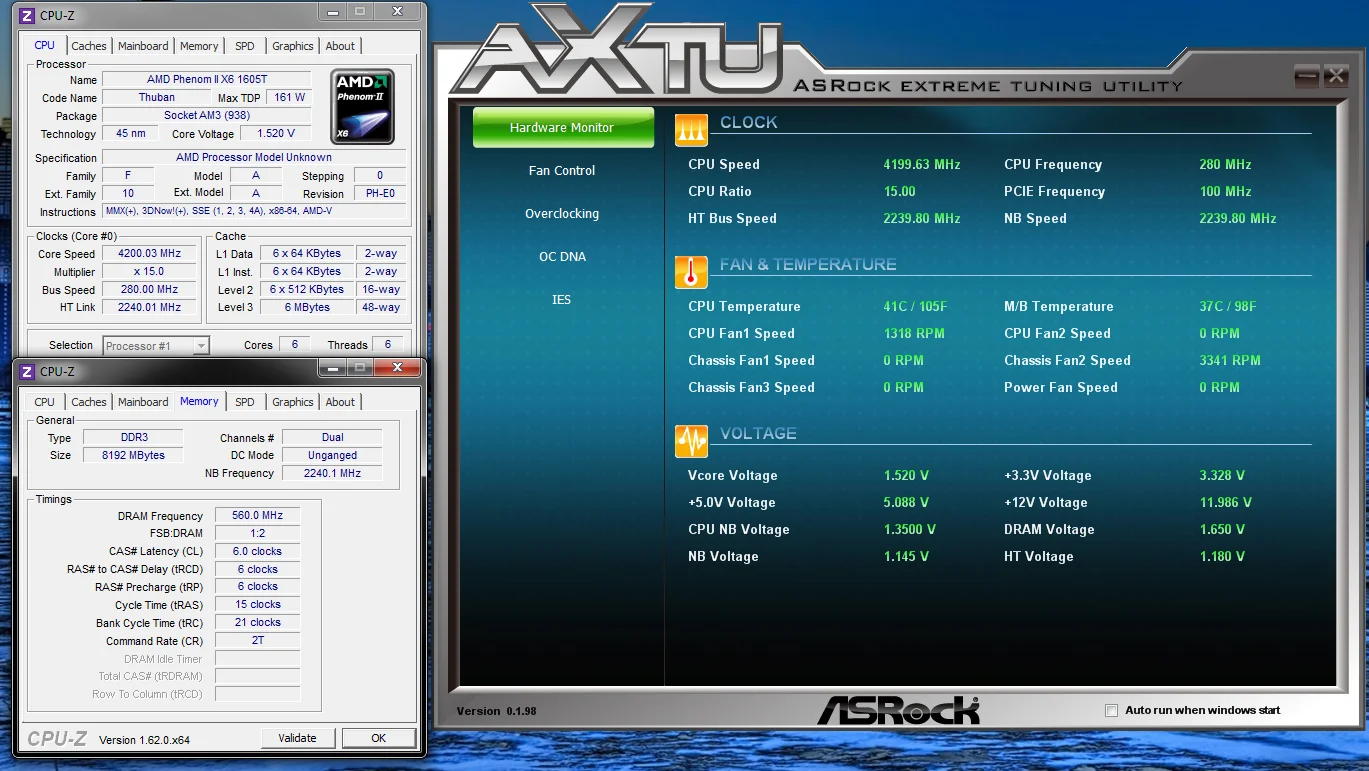Click the Code Name field showing "Thuban"
The width and height of the screenshot is (1369, 771).
click(x=157, y=98)
